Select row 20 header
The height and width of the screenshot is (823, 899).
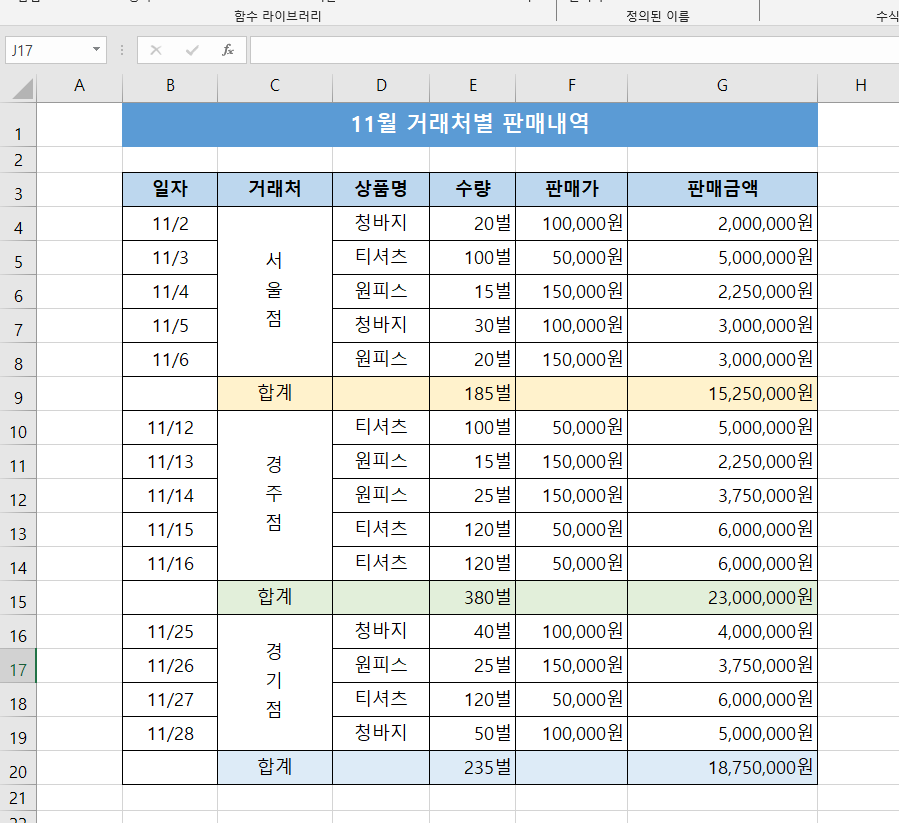pos(18,768)
